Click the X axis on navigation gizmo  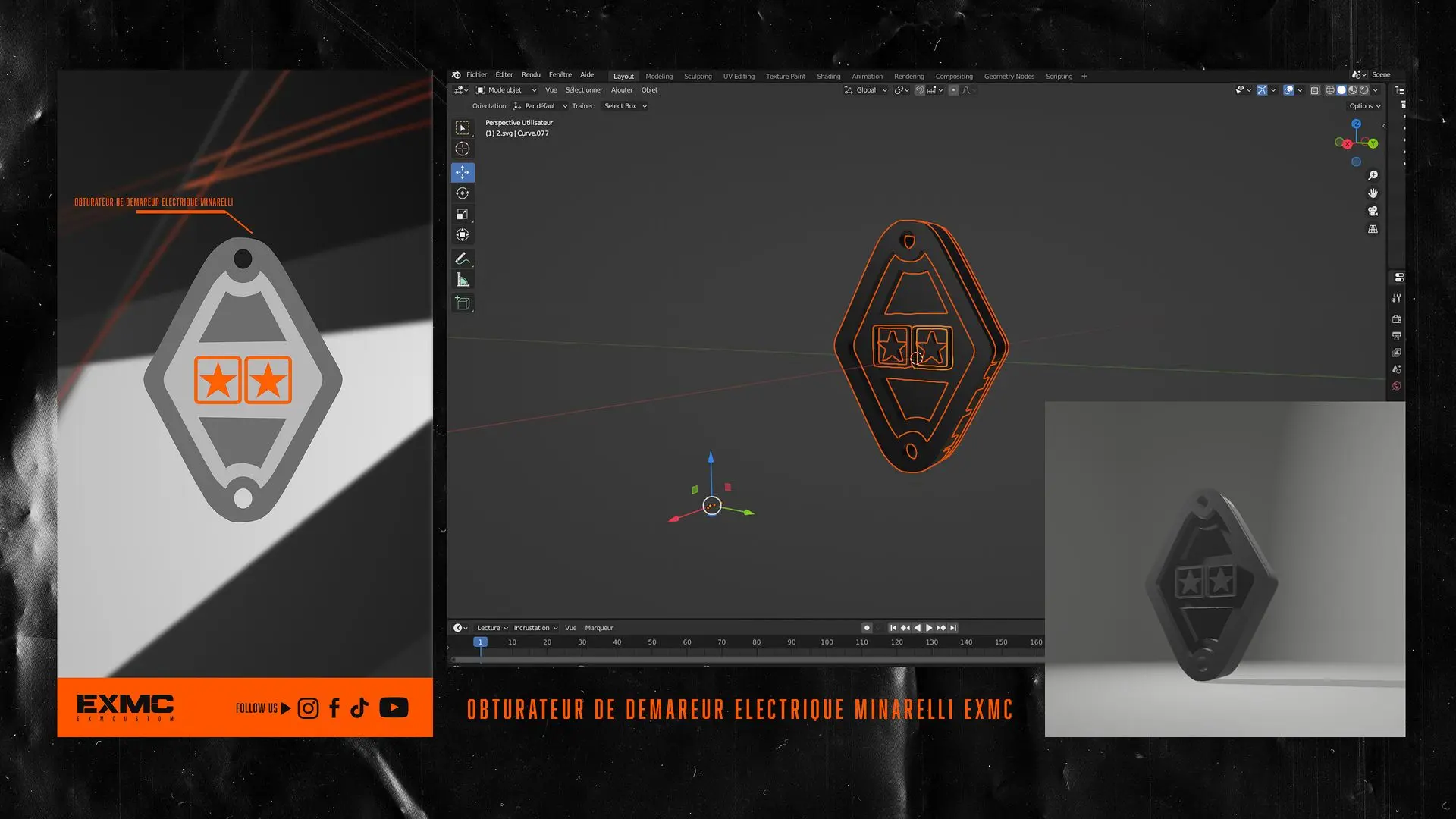(x=1348, y=144)
